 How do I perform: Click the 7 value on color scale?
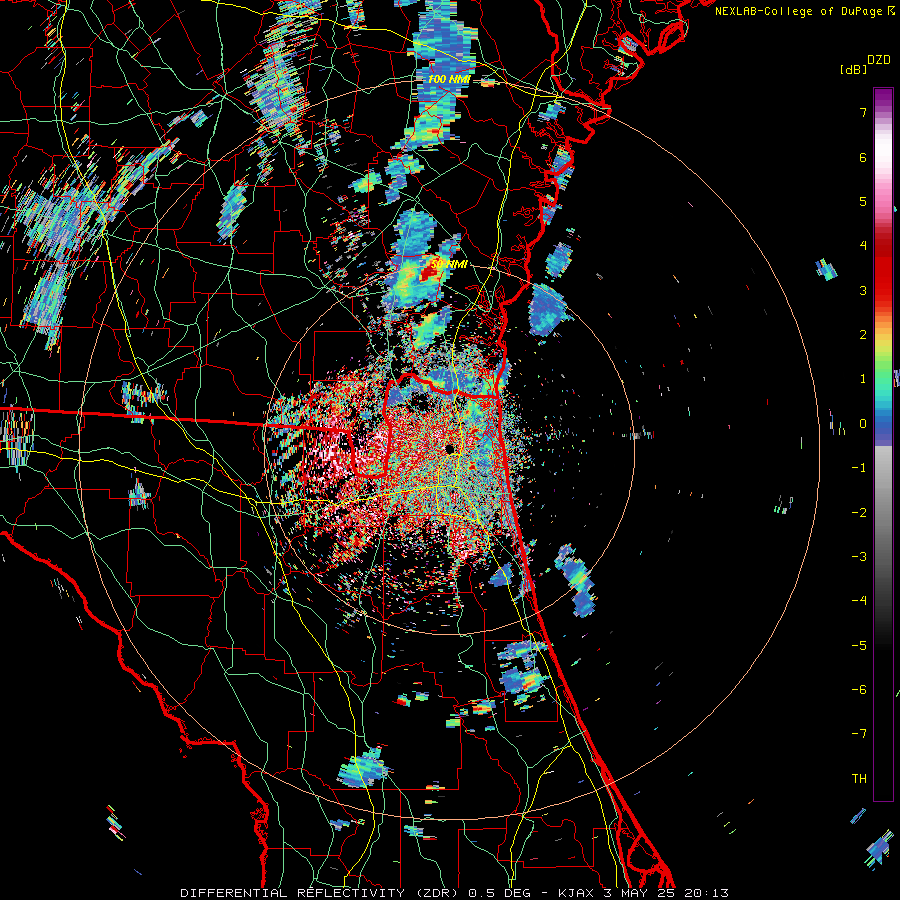coord(863,112)
